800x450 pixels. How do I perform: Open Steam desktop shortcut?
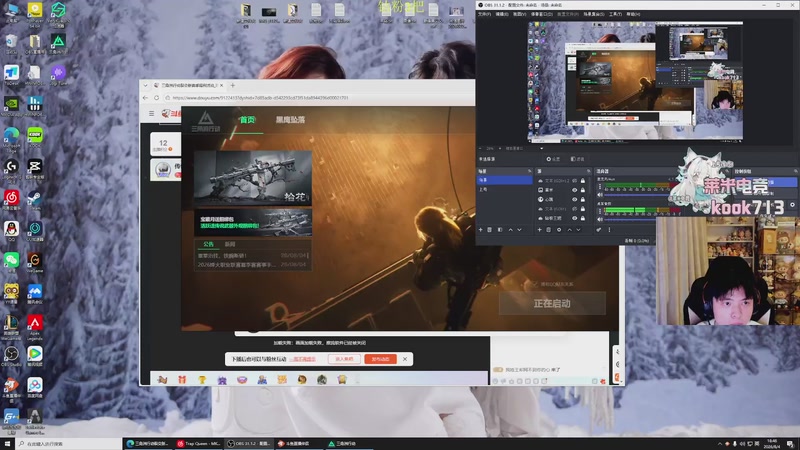pos(35,200)
